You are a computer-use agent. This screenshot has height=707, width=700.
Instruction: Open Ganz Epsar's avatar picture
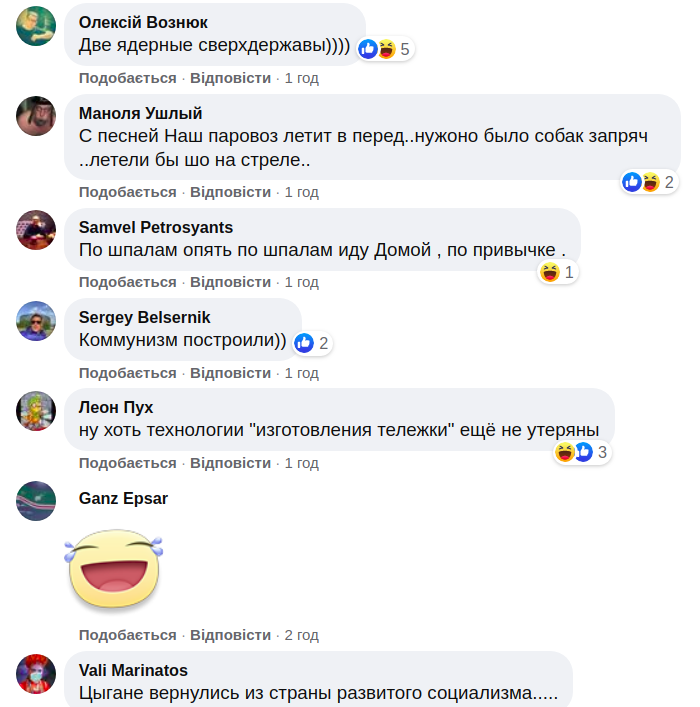(x=36, y=500)
